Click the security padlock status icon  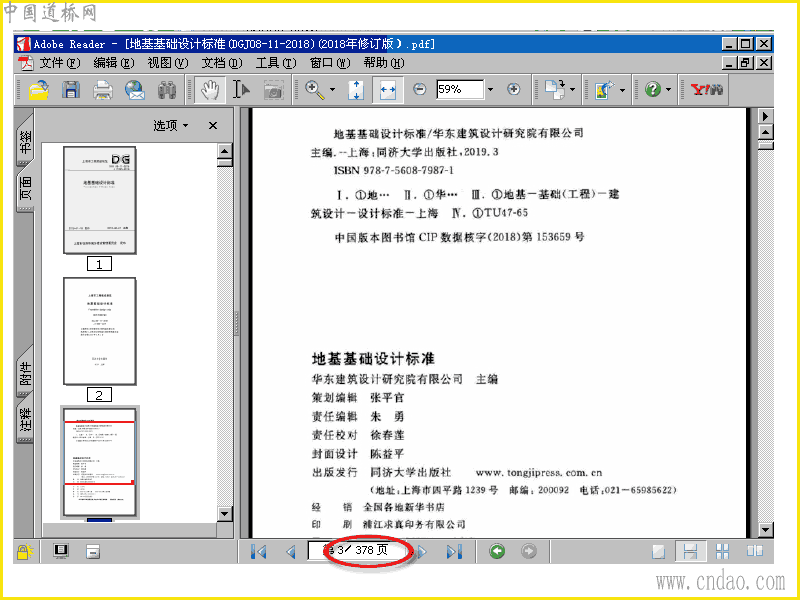point(24,552)
